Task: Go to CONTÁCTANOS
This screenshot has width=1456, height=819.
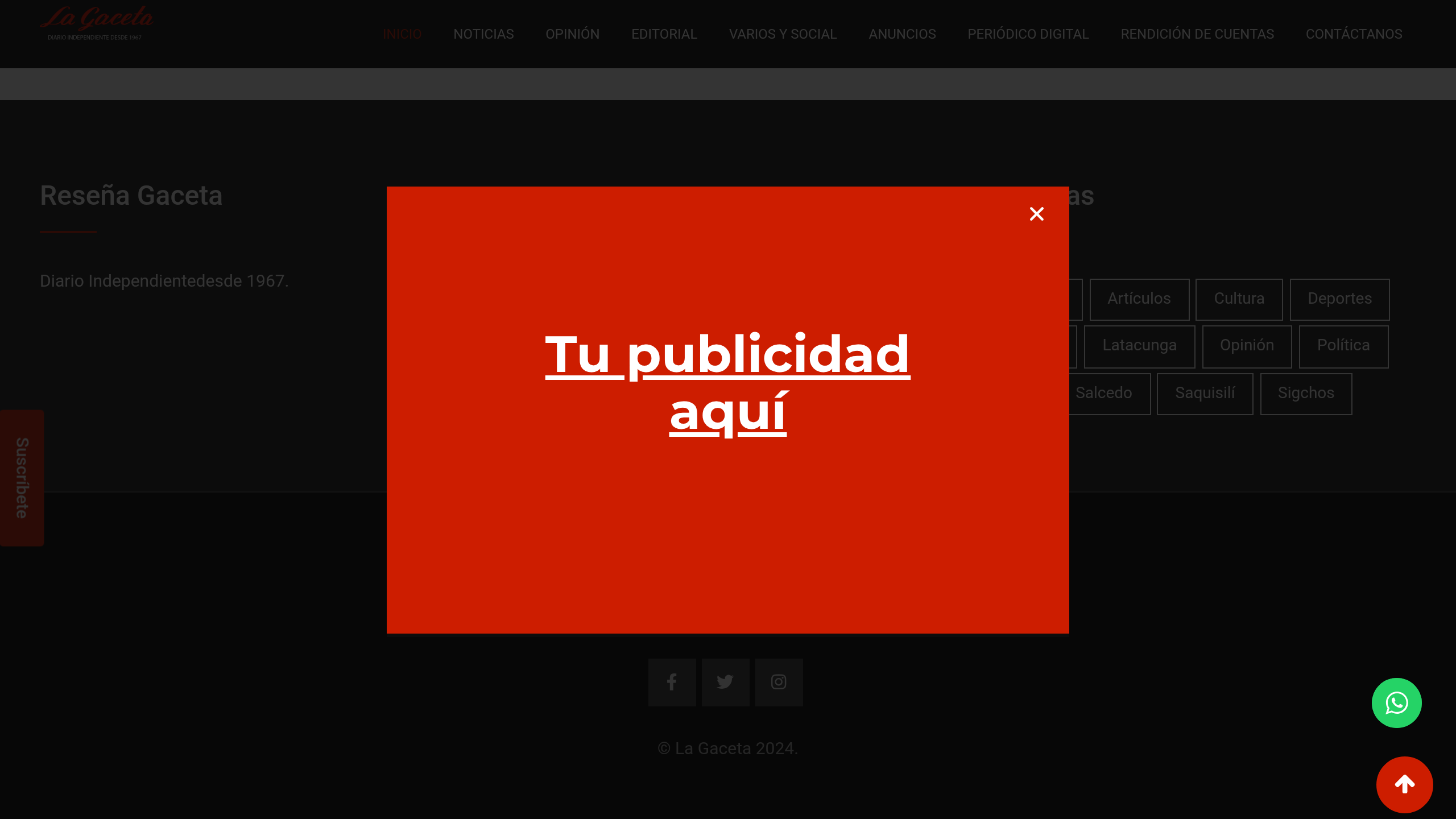Action: point(1354,34)
